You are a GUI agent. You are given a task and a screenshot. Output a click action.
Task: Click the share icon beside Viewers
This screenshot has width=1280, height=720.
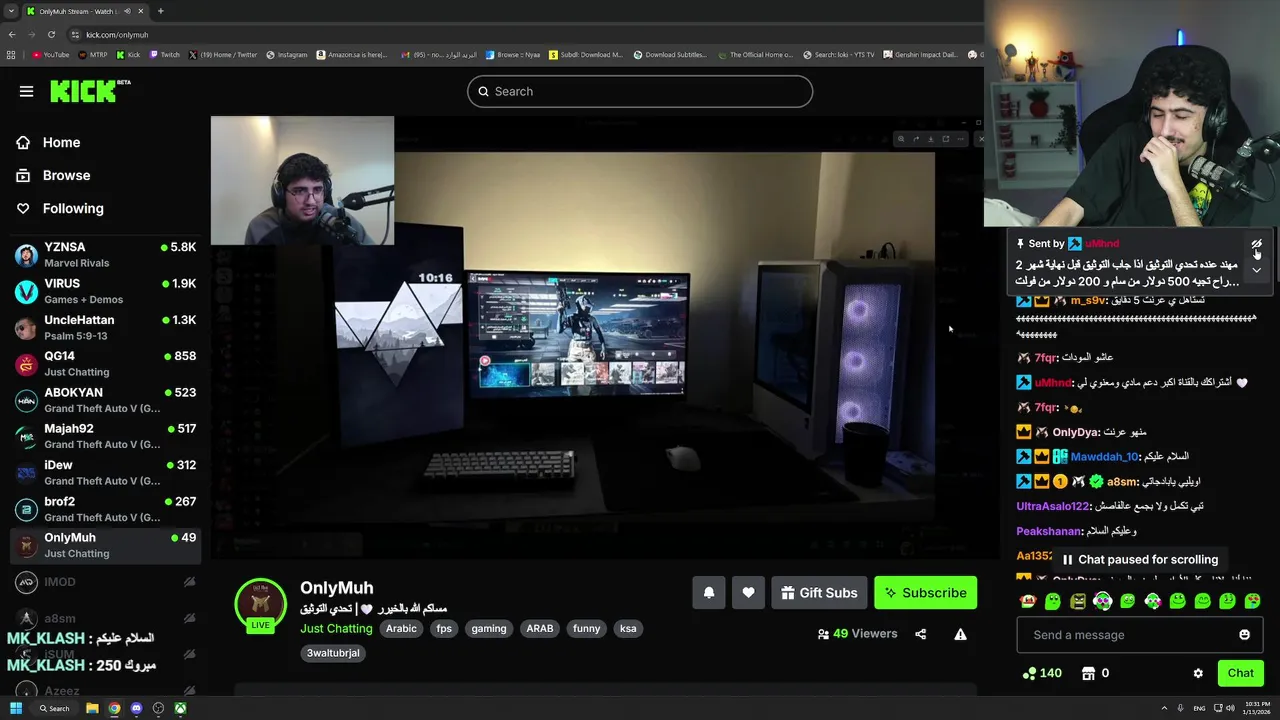click(921, 634)
